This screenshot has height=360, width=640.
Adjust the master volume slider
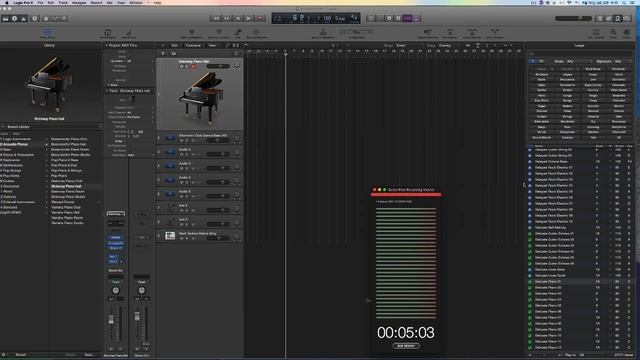[573, 18]
